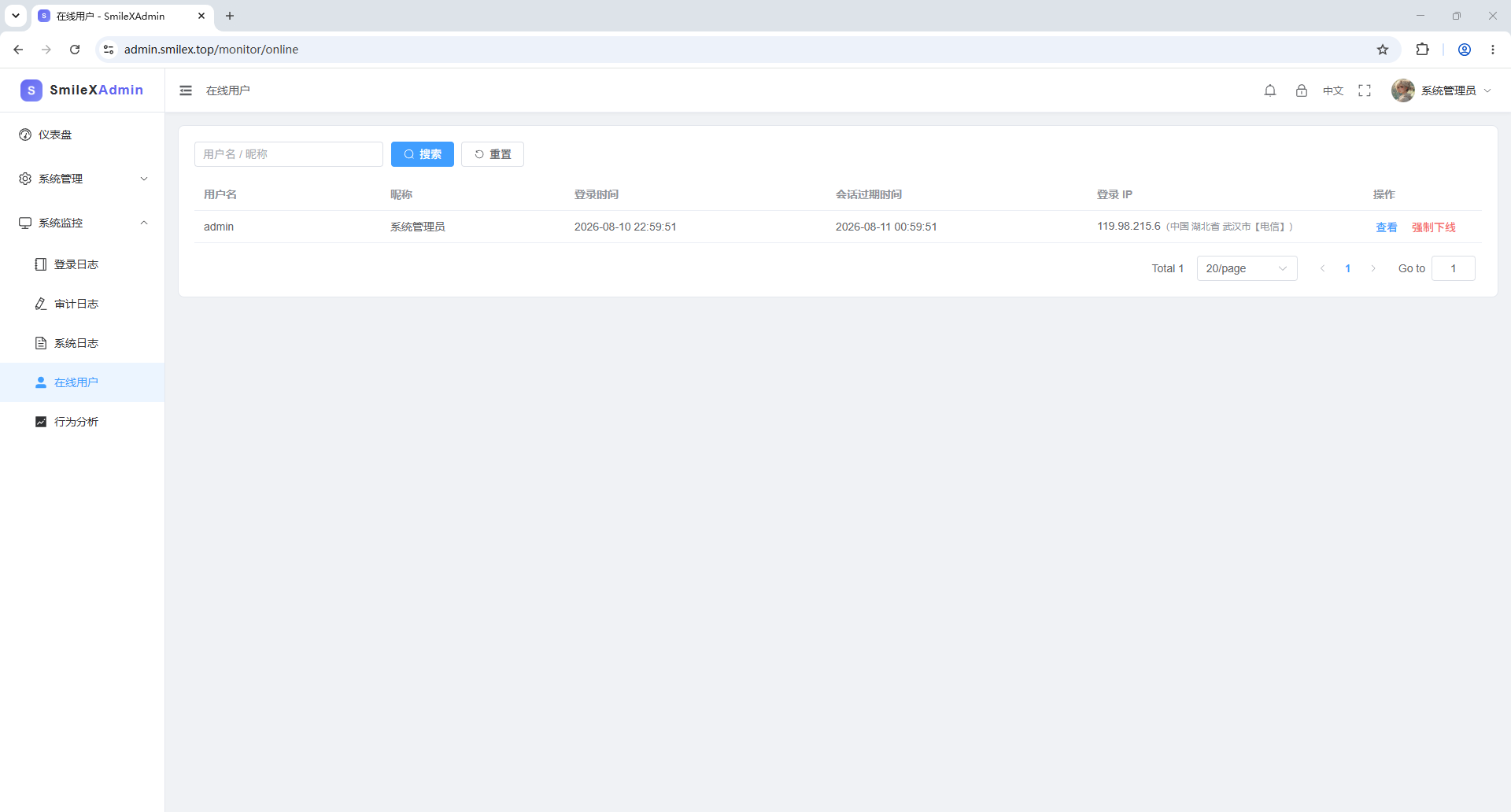Click the admin username cell
This screenshot has height=812, width=1511.
pyautogui.click(x=219, y=227)
